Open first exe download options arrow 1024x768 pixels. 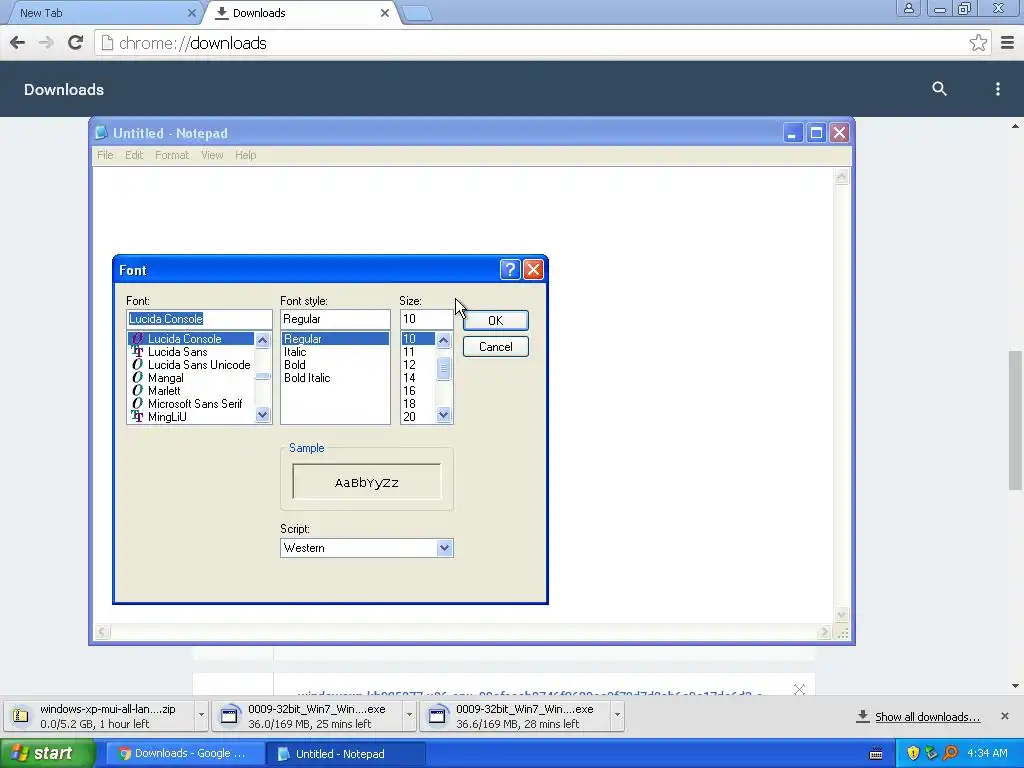coord(409,716)
